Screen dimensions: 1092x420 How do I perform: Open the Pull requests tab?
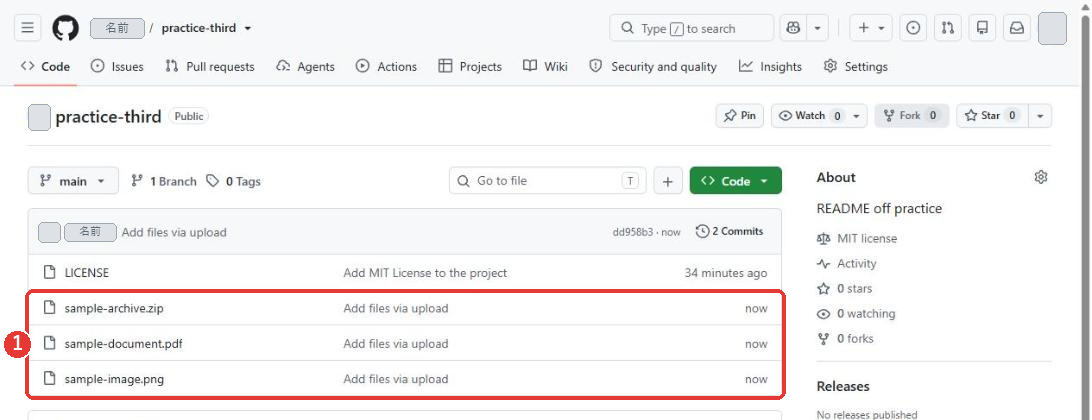pyautogui.click(x=210, y=66)
